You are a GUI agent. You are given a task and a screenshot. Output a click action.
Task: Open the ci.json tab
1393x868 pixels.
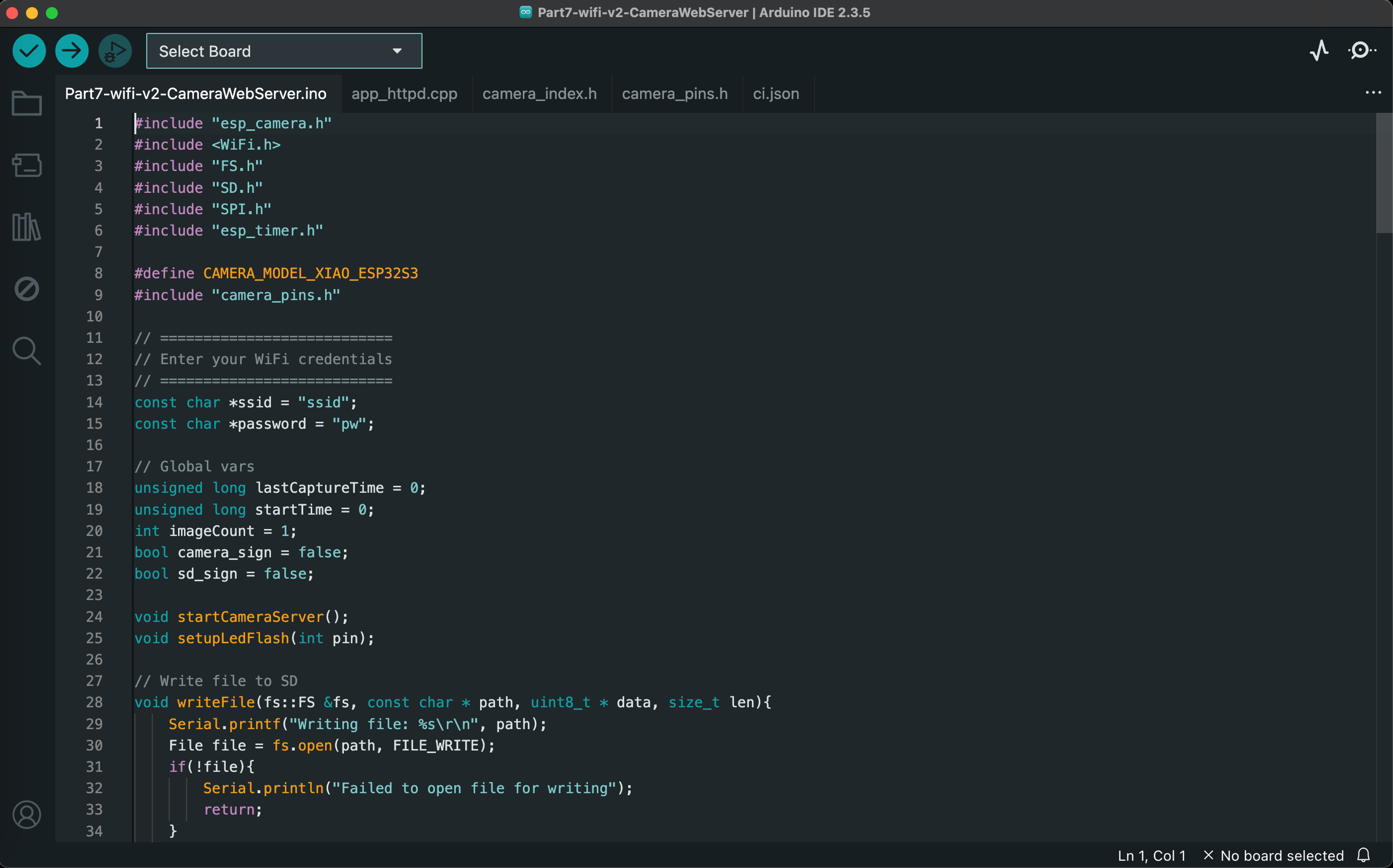point(775,94)
